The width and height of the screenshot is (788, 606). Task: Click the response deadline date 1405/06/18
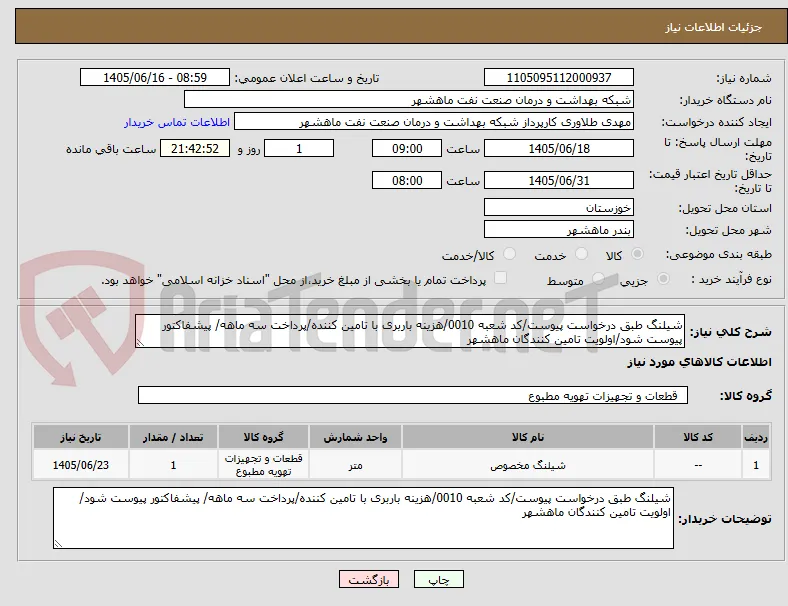click(x=558, y=148)
